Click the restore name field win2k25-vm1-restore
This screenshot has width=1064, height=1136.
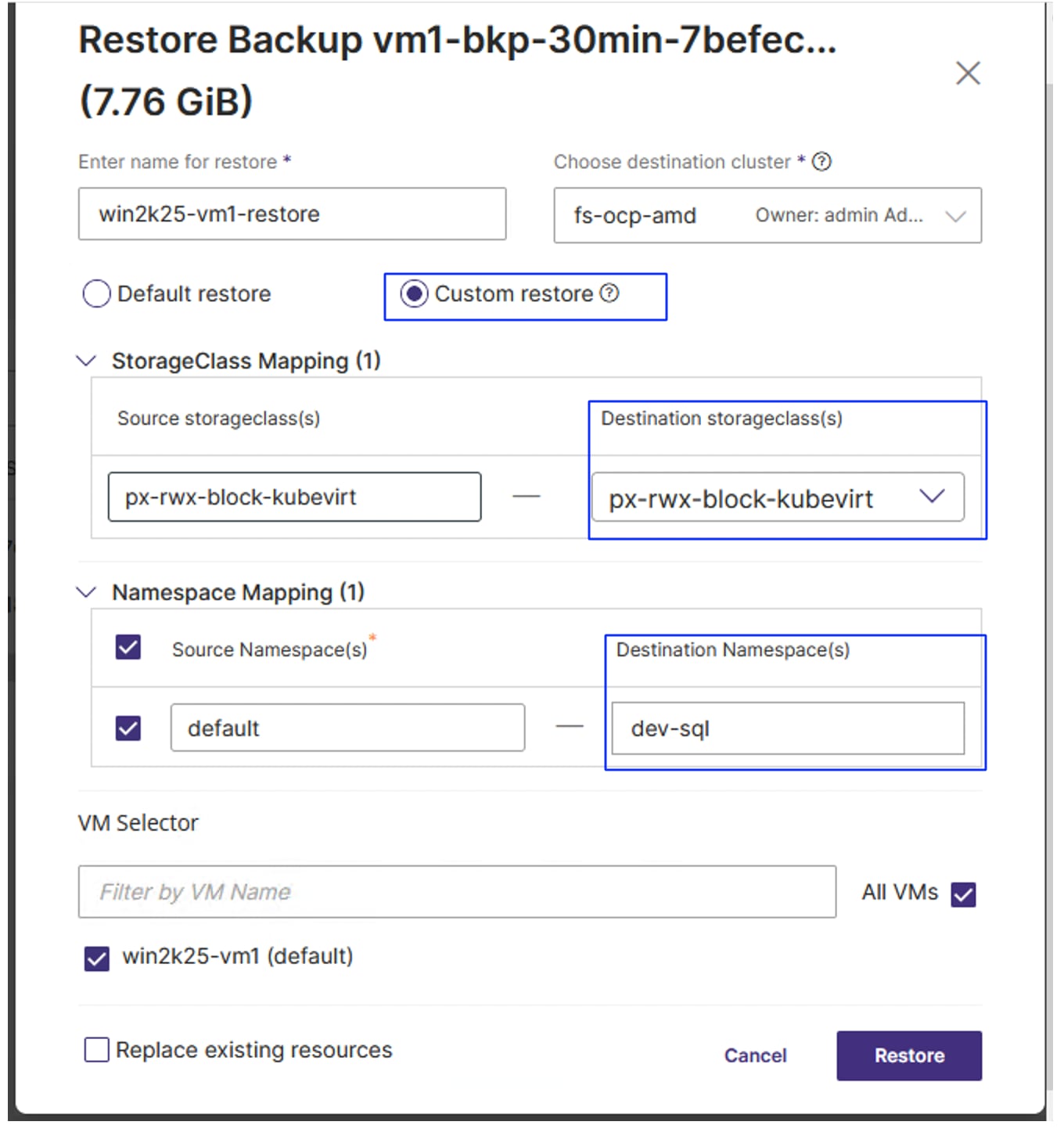(291, 214)
